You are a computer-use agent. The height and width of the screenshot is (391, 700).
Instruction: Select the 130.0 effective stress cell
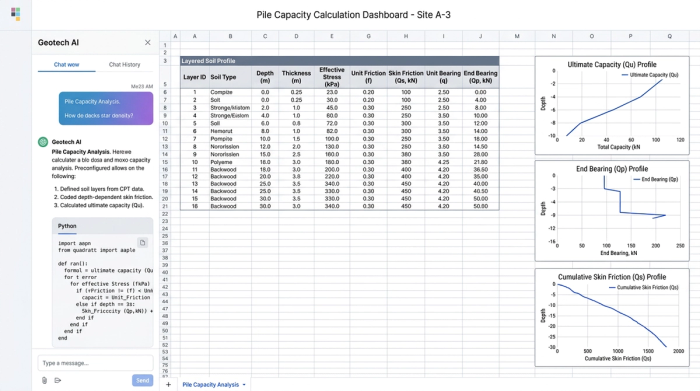click(x=332, y=146)
